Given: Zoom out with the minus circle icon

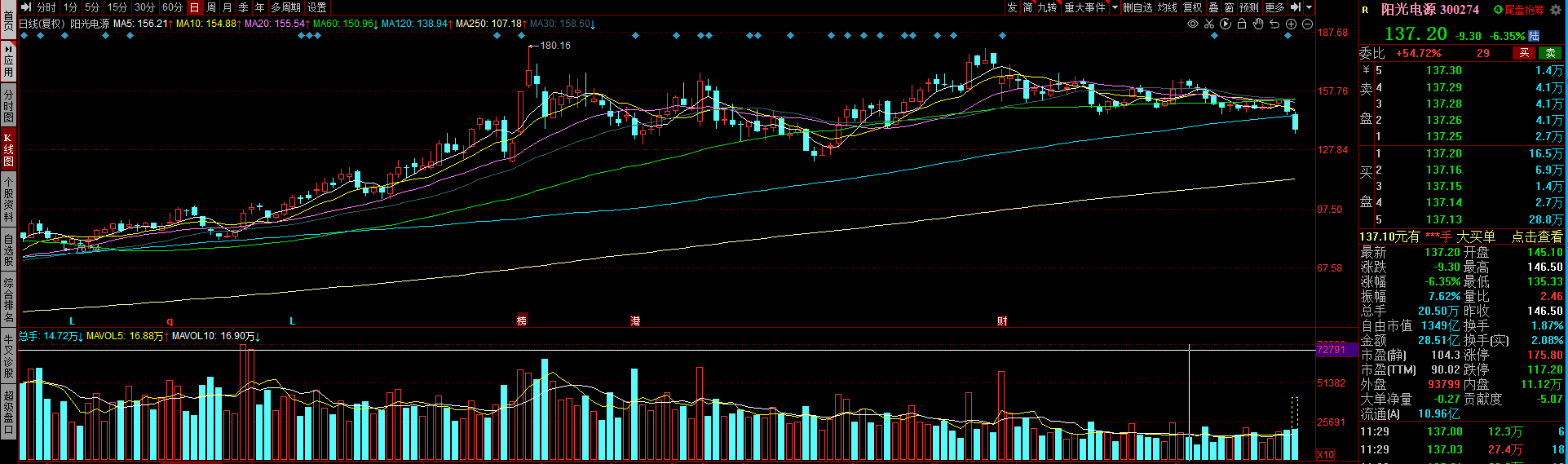Looking at the screenshot, I should (1307, 24).
